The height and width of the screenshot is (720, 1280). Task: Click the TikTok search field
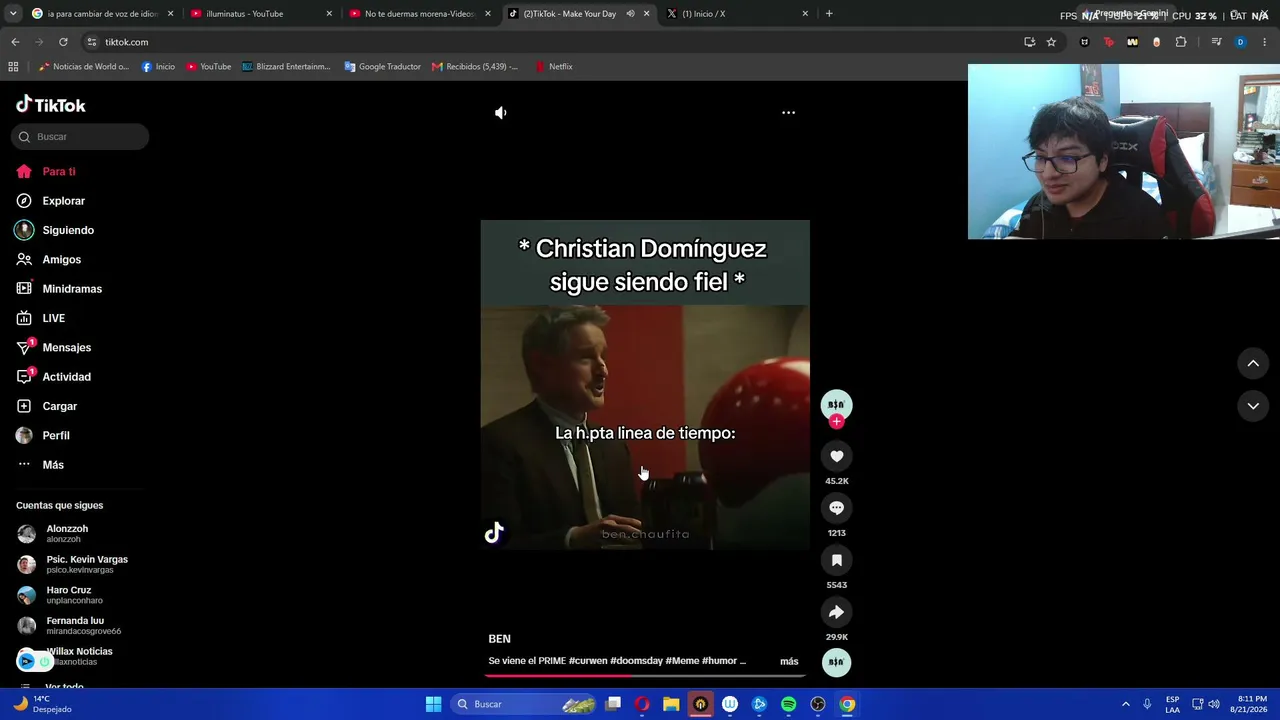click(80, 137)
